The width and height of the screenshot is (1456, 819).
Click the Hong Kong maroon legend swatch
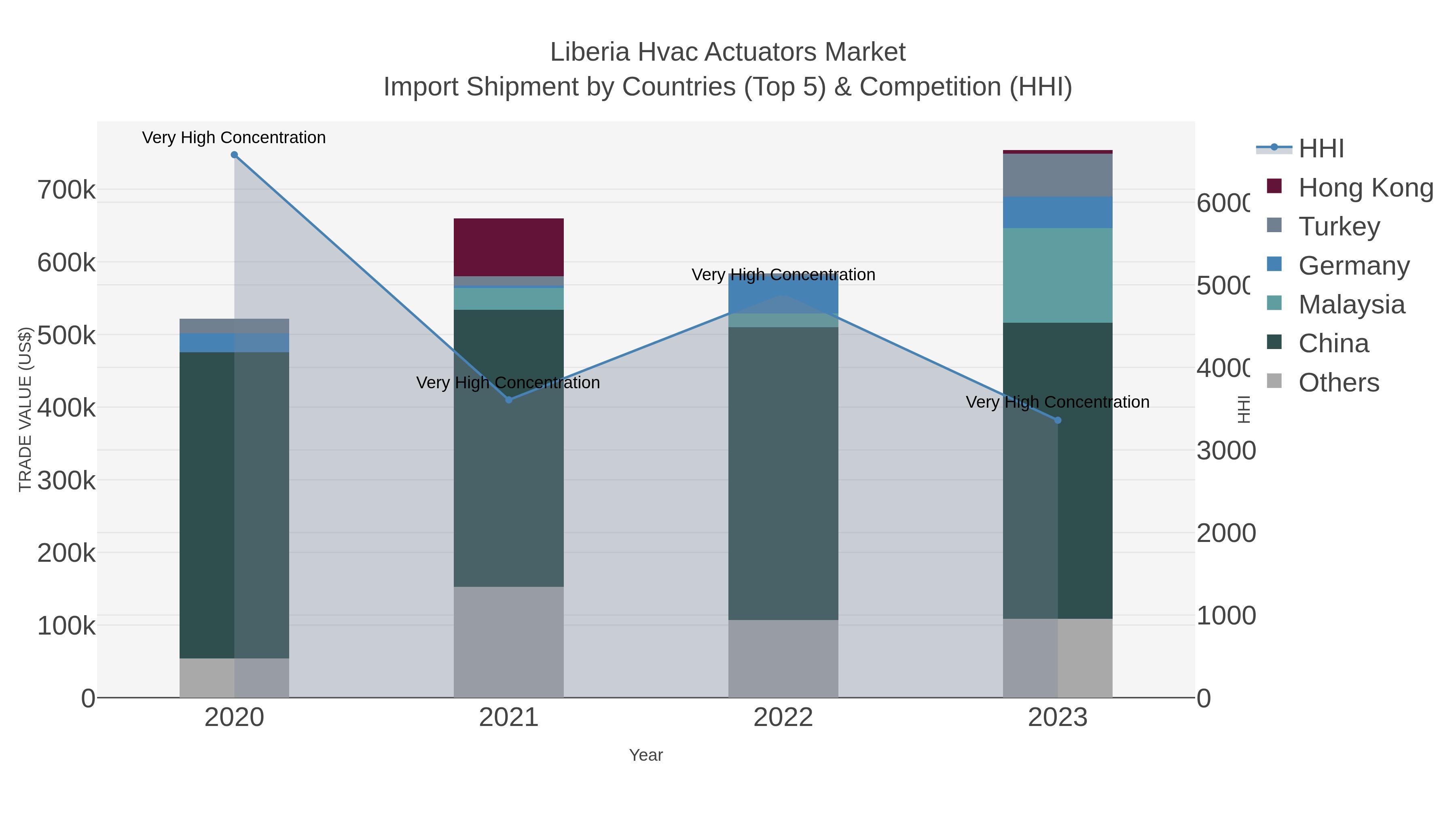(x=1274, y=186)
